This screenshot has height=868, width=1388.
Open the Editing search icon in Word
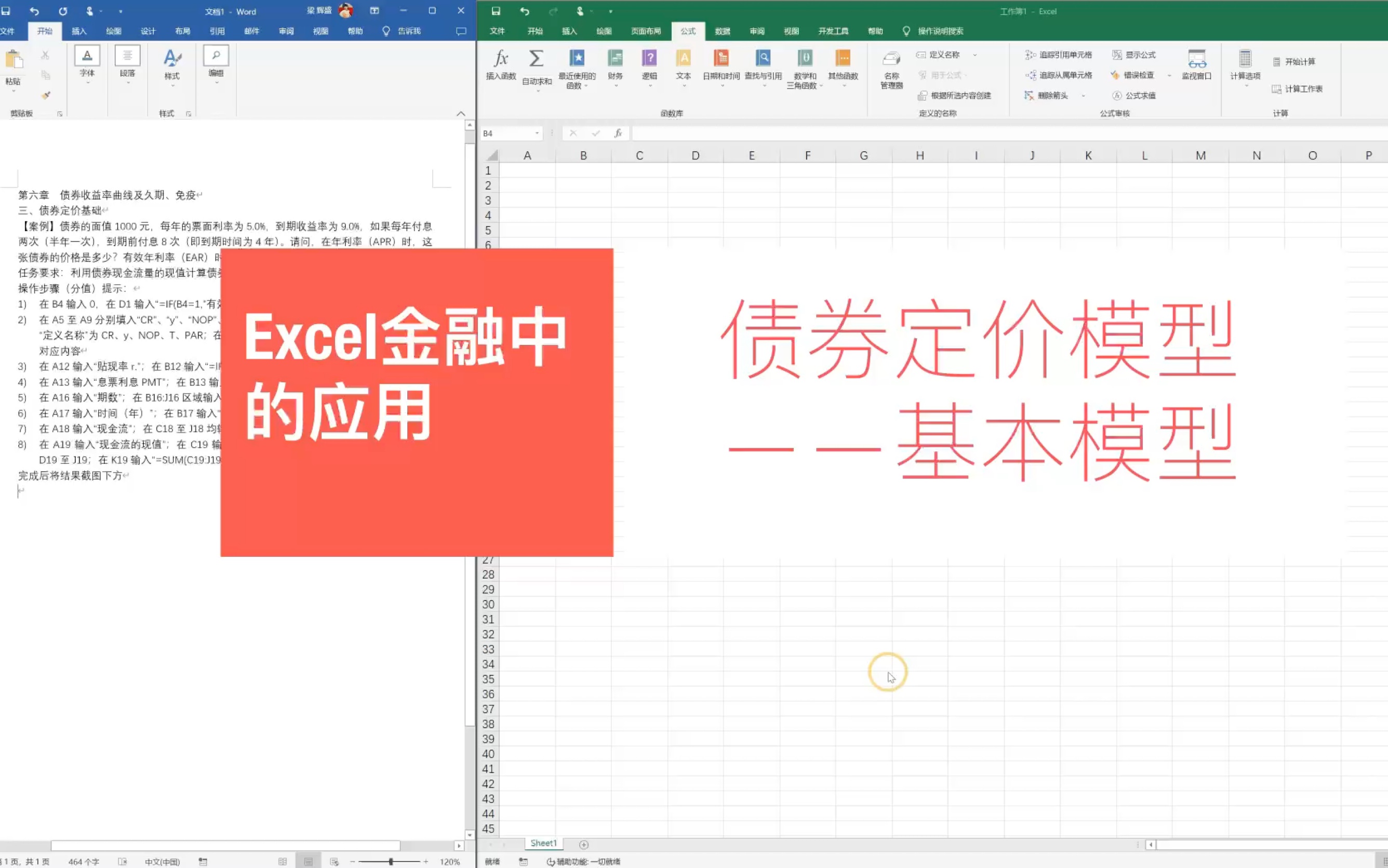[x=216, y=56]
